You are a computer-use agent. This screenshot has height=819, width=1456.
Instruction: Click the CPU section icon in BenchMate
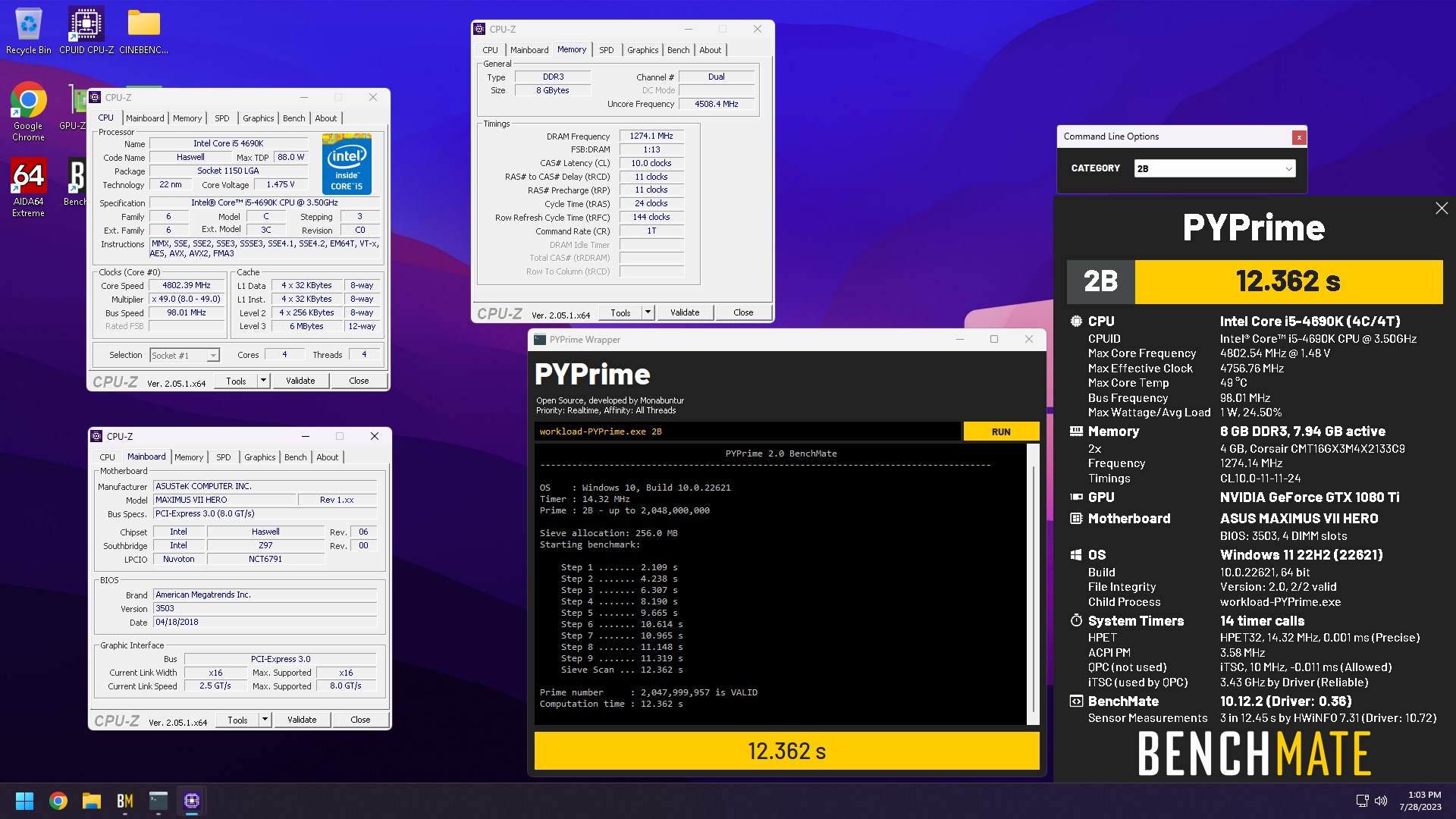point(1076,322)
